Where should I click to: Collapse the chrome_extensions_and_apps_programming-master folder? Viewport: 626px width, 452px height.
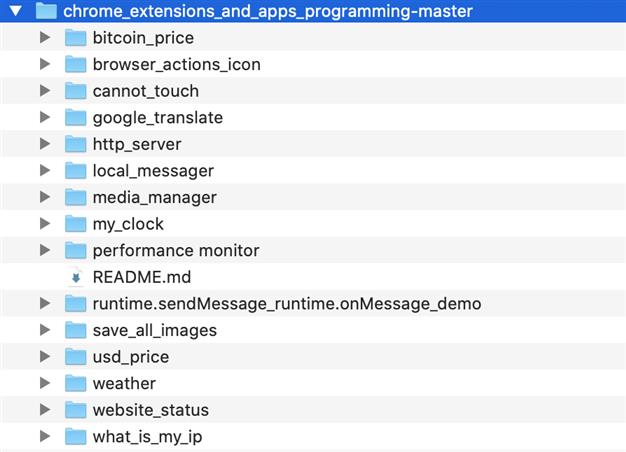(x=16, y=11)
